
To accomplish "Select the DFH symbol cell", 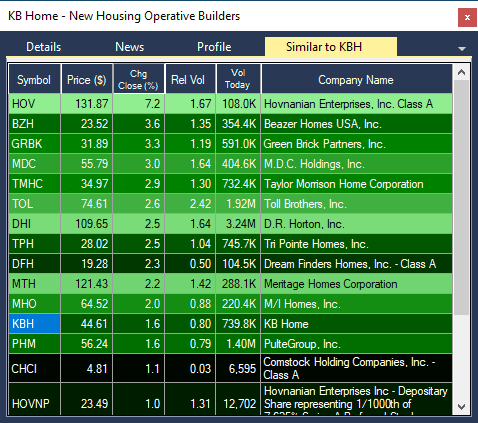I will click(x=34, y=264).
